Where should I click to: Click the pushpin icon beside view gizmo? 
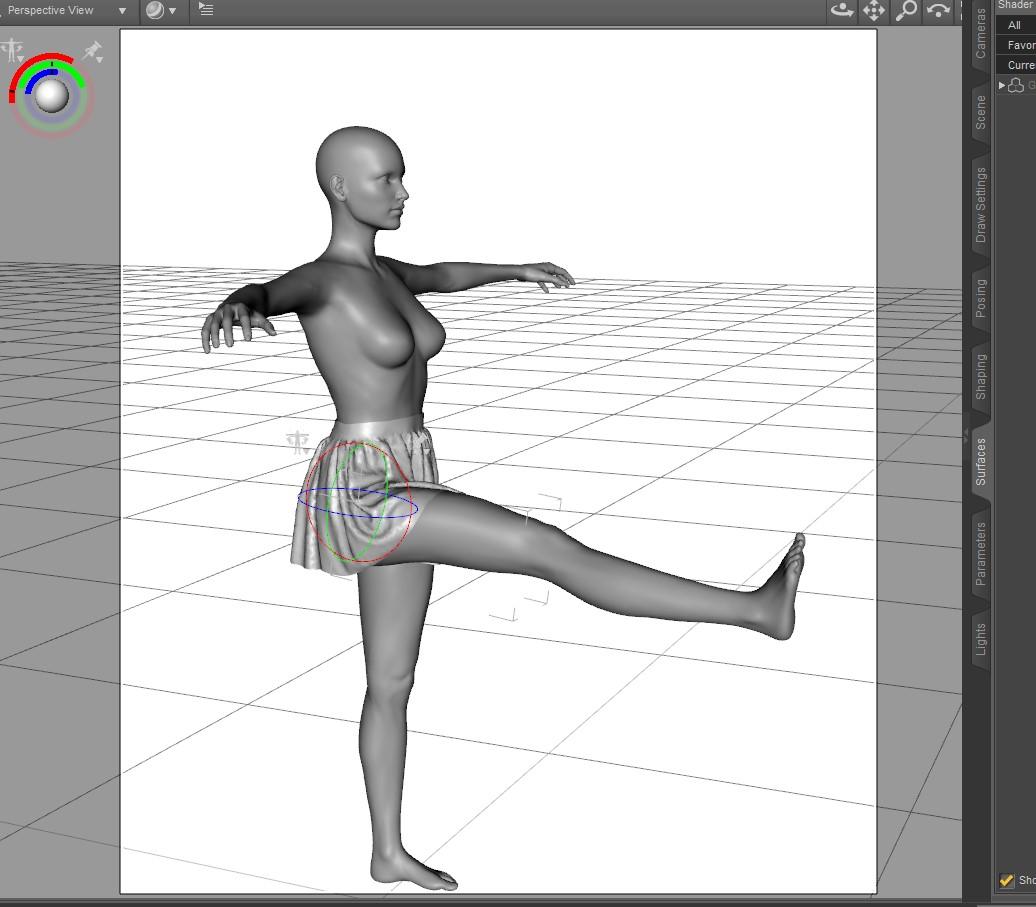[x=93, y=52]
